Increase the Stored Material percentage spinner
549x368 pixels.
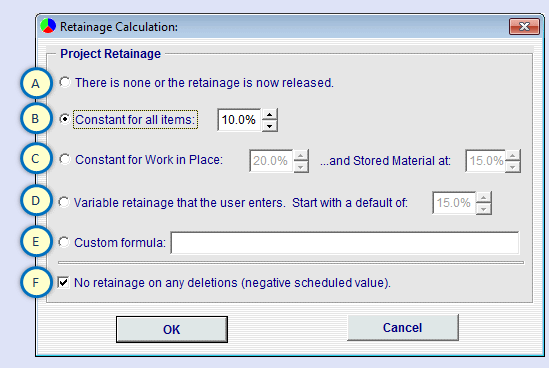pyautogui.click(x=513, y=155)
